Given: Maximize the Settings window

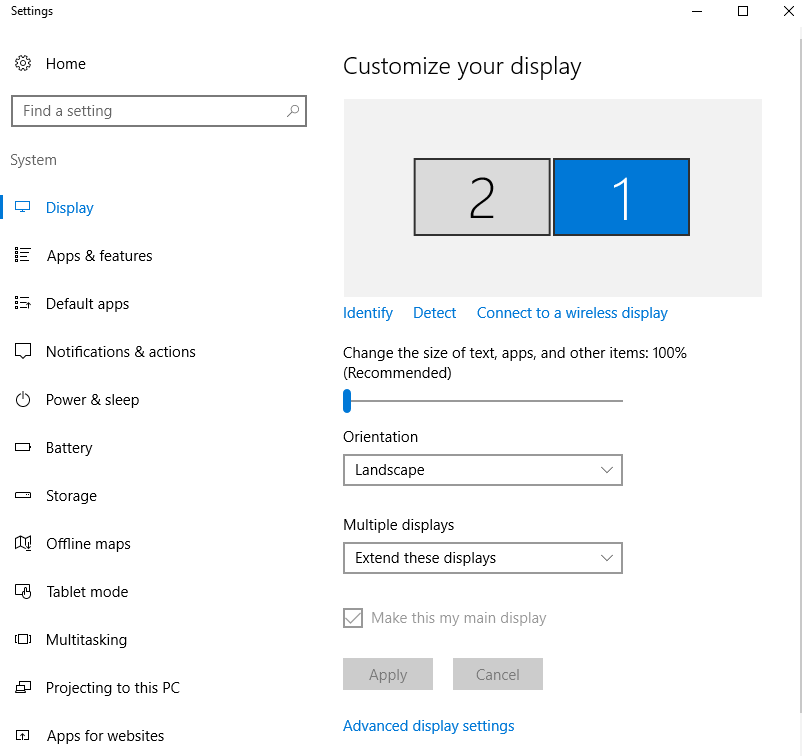Looking at the screenshot, I should [743, 11].
